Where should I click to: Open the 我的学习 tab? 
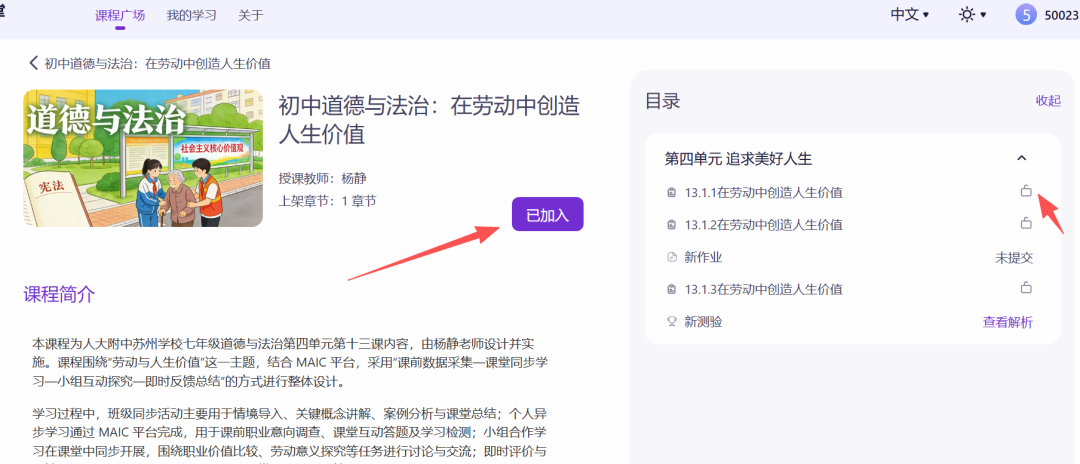pos(191,15)
